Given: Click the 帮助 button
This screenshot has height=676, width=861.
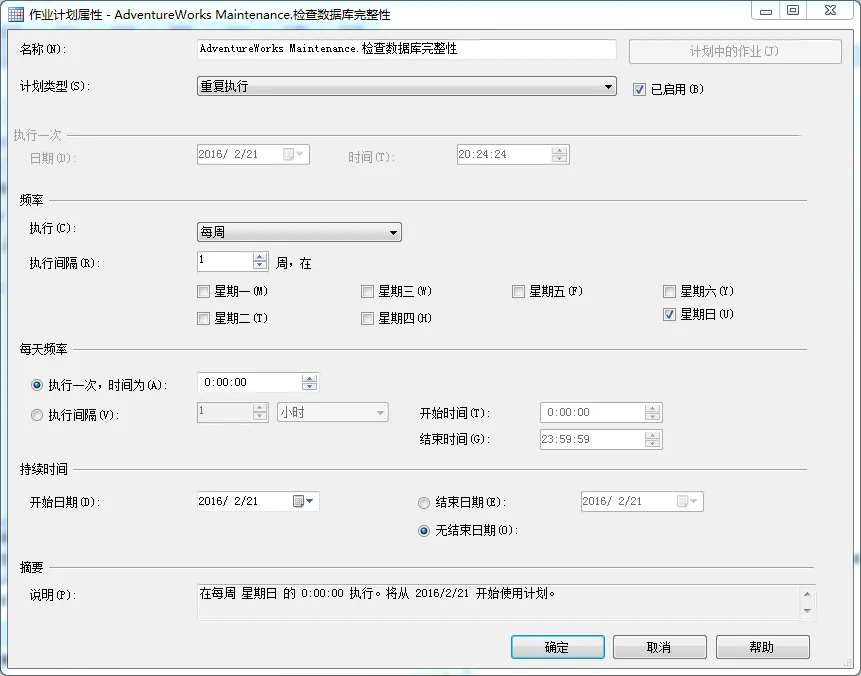Looking at the screenshot, I should pos(762,647).
